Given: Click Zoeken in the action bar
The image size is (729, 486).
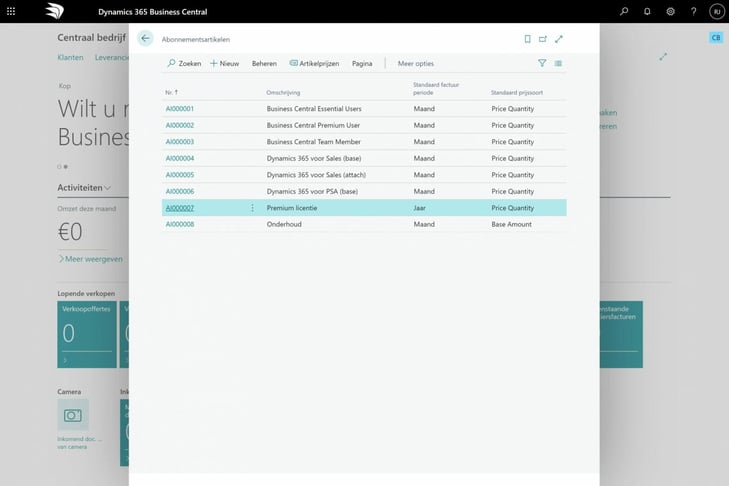Looking at the screenshot, I should tap(185, 63).
